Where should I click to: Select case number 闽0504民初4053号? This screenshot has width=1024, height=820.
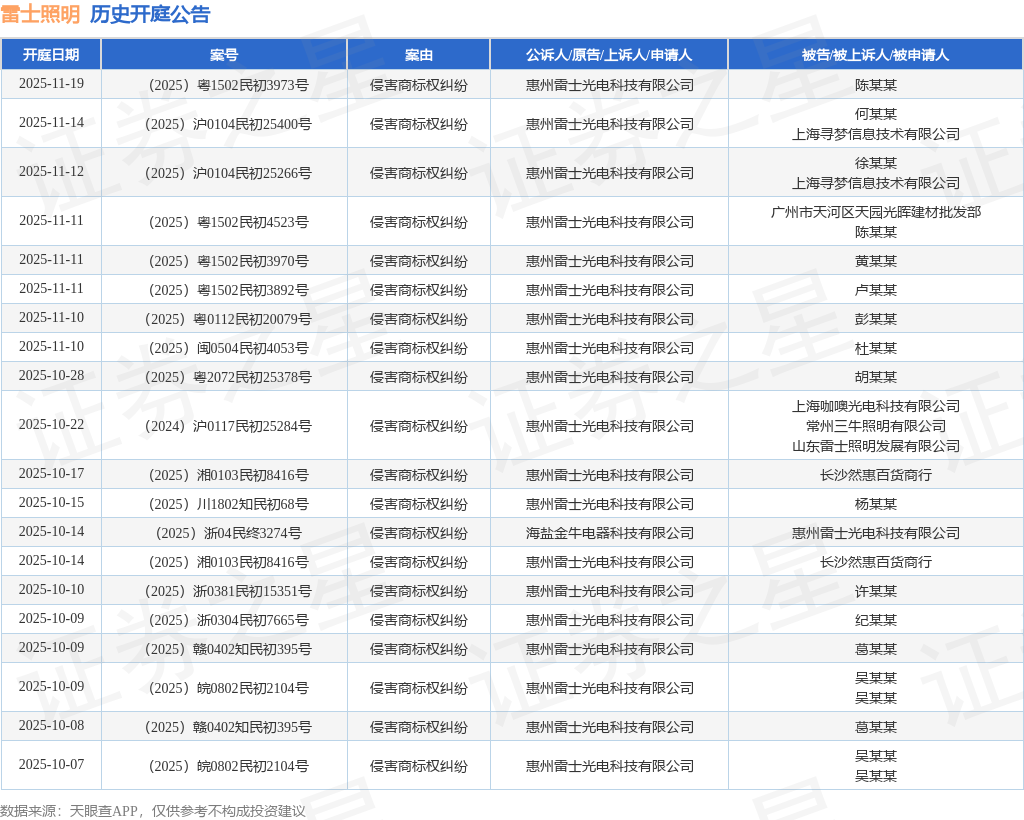click(x=229, y=348)
